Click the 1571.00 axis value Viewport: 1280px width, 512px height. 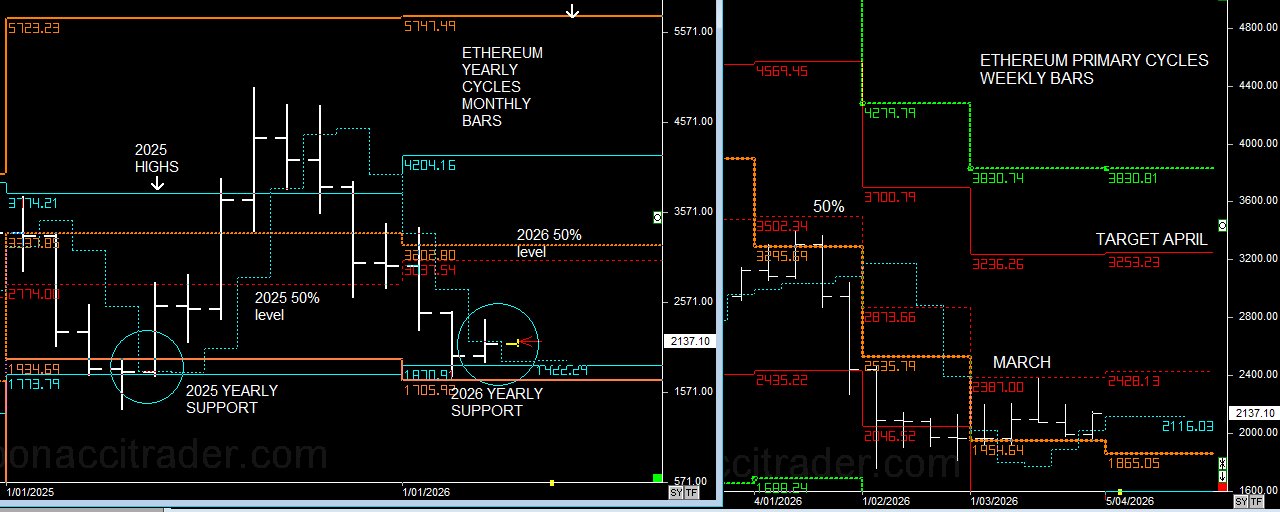click(692, 391)
